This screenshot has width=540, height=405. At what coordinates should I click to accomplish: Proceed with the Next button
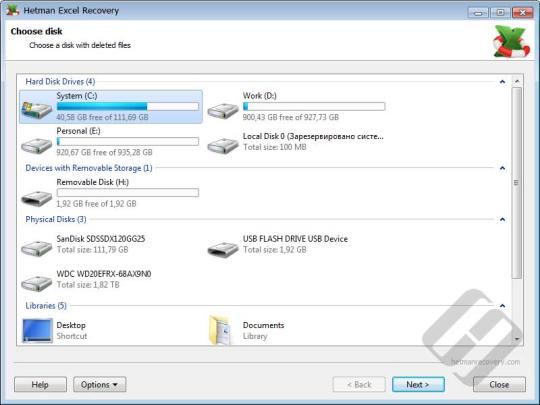pyautogui.click(x=418, y=384)
